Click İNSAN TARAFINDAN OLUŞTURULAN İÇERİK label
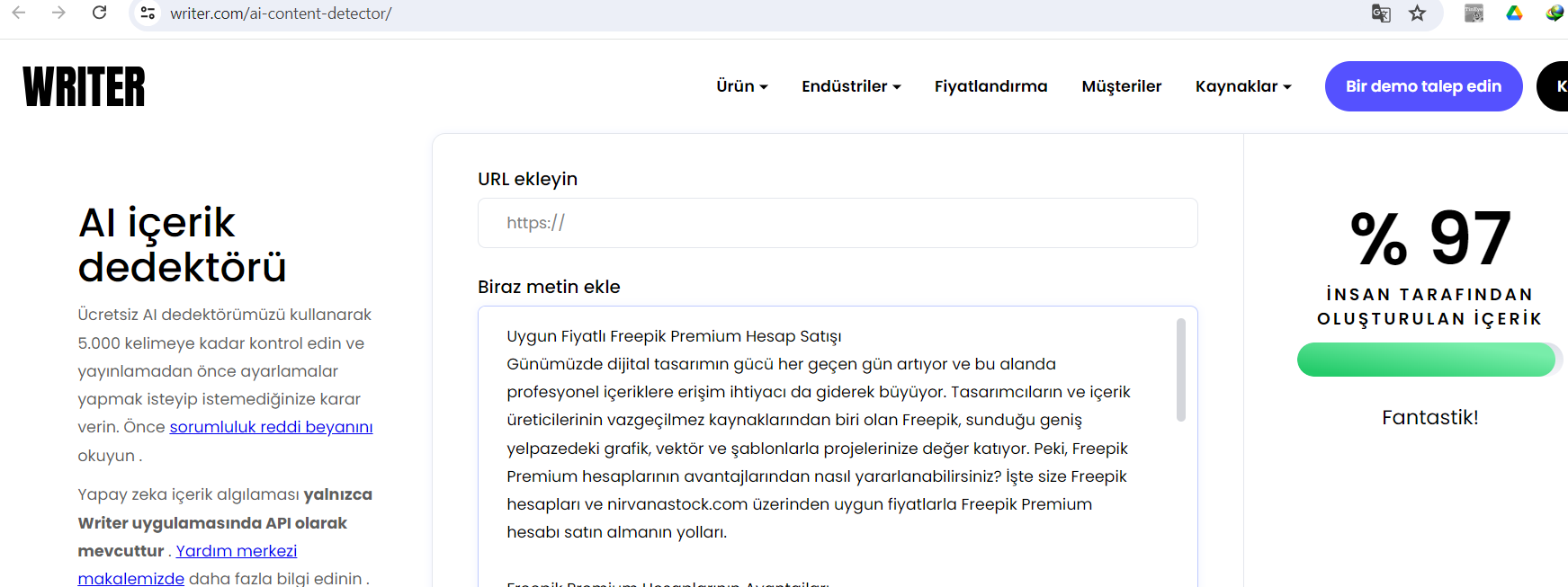This screenshot has width=1568, height=587. [x=1429, y=307]
